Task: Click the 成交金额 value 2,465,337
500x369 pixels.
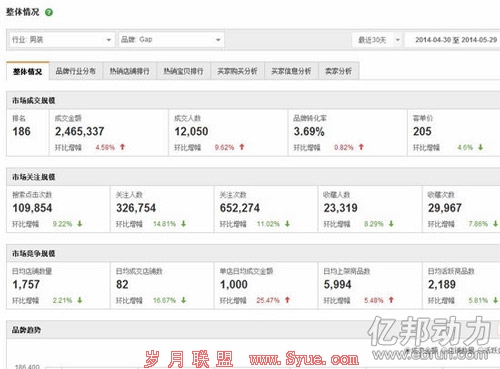Action: tap(80, 131)
